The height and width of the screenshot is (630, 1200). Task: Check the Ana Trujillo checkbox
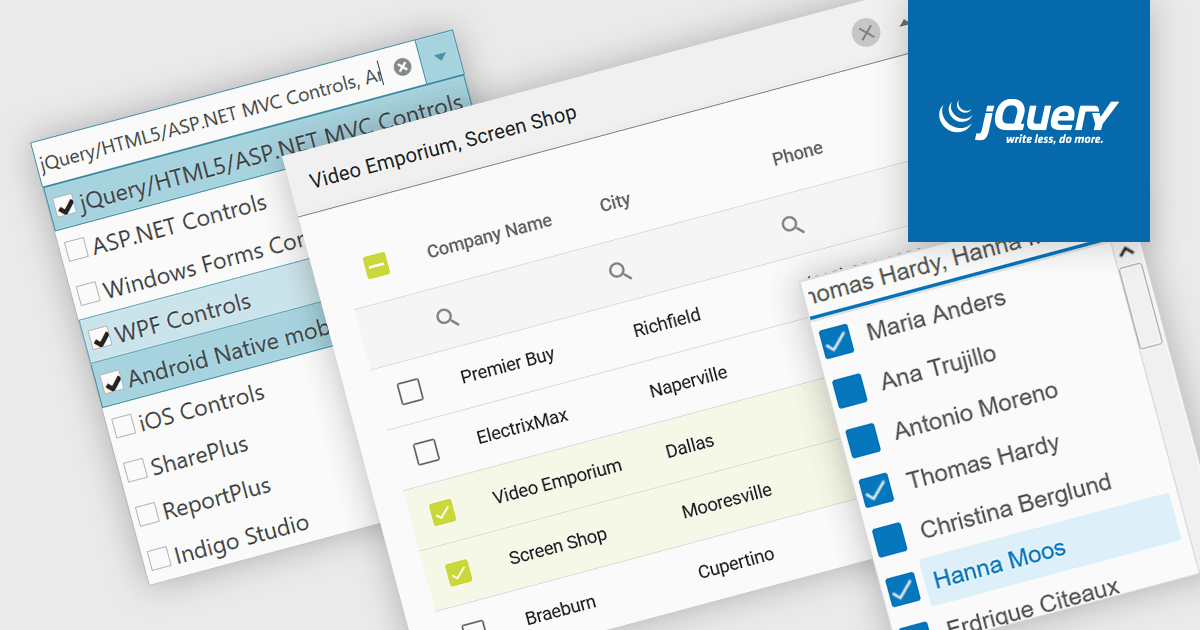pos(849,390)
